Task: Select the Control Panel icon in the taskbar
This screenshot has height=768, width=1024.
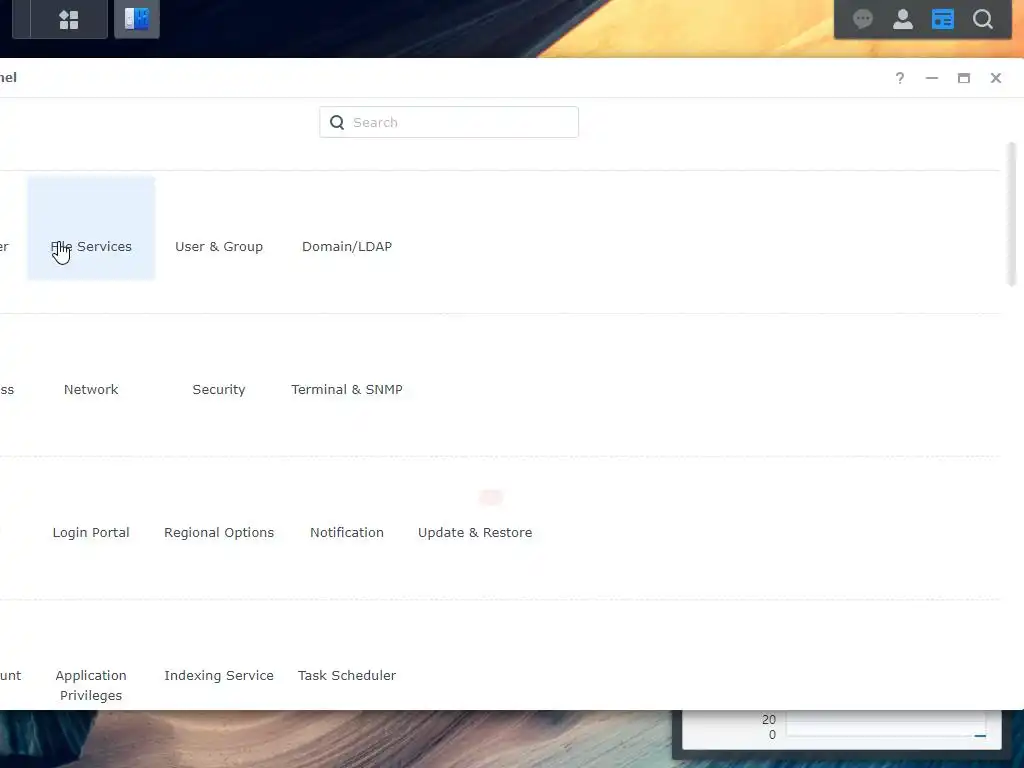Action: click(x=136, y=19)
